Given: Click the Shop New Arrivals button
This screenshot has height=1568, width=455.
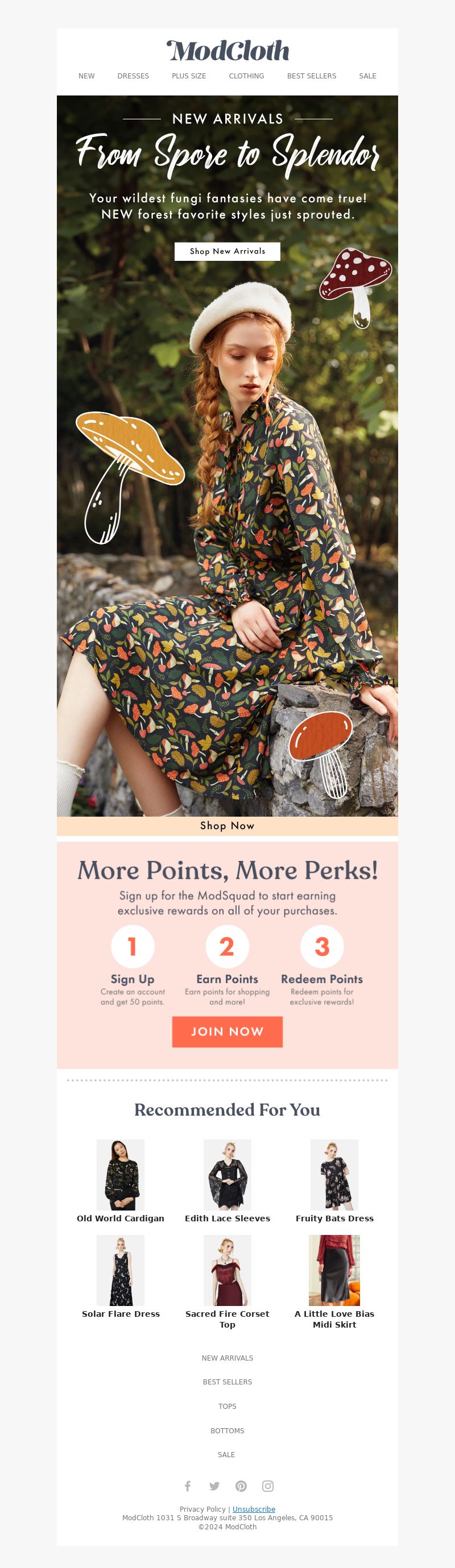Looking at the screenshot, I should point(227,251).
